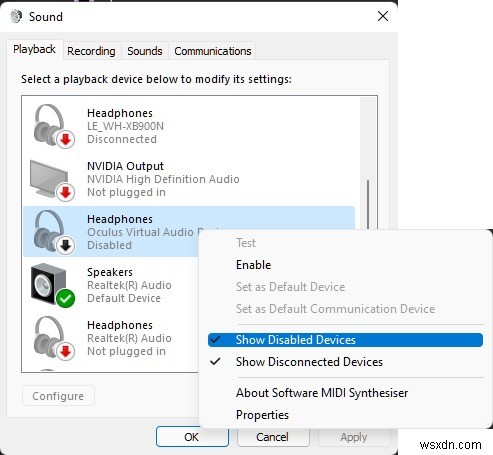Click the Realtek Speakers device icon
This screenshot has height=455, width=493.
53,285
